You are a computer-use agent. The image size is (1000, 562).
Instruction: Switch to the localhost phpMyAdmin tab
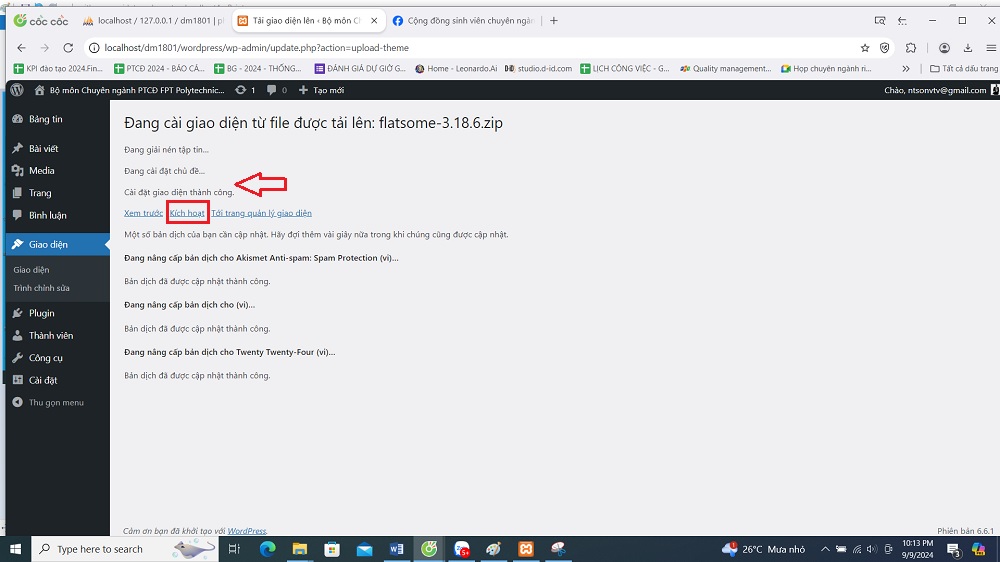point(153,20)
